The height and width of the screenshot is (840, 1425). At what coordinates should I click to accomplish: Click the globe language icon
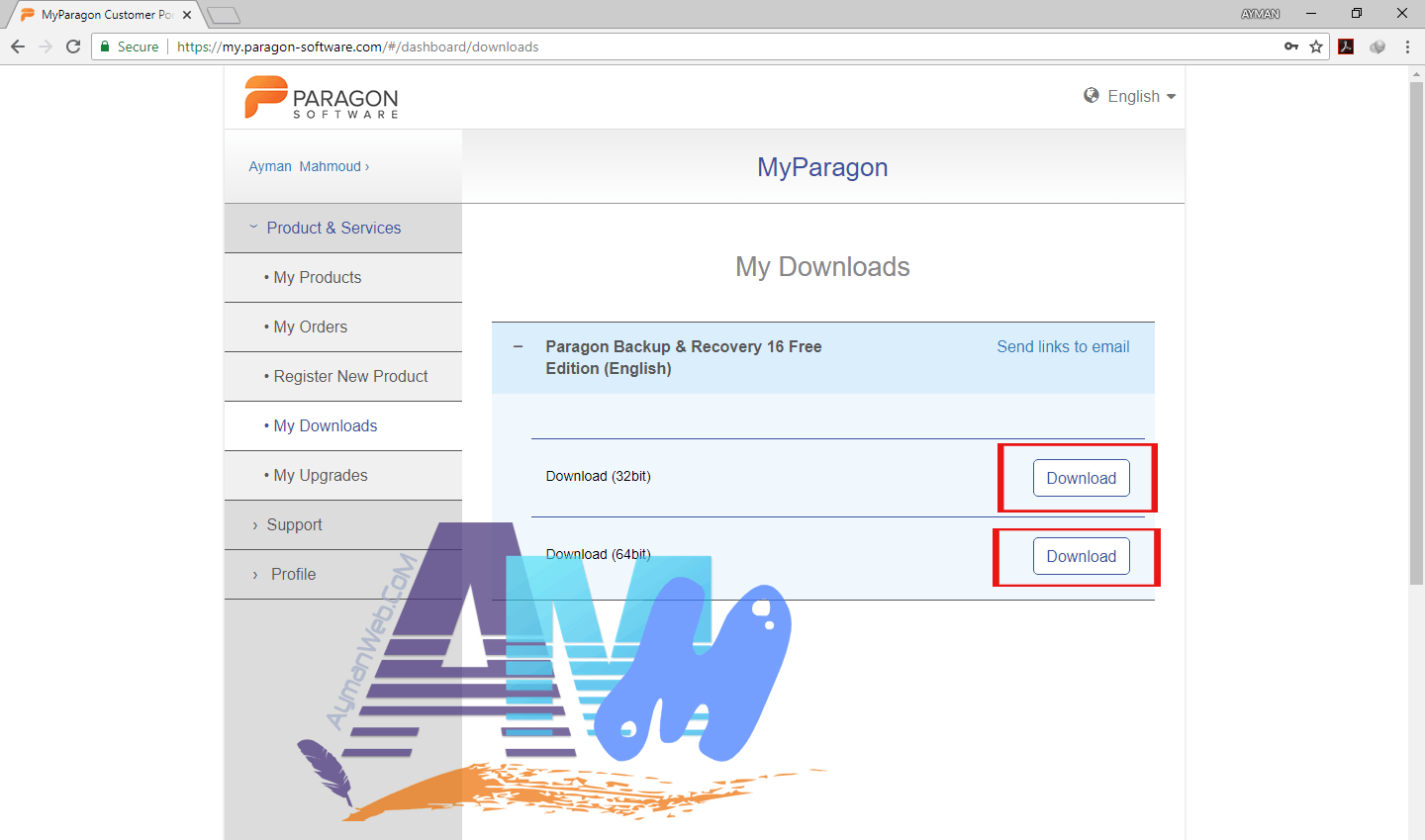coord(1092,95)
